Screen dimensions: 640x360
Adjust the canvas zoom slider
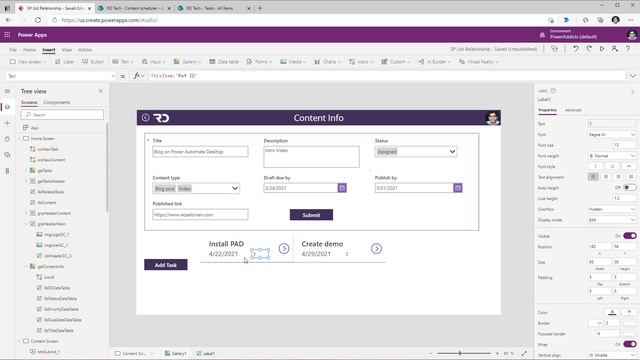[463, 353]
